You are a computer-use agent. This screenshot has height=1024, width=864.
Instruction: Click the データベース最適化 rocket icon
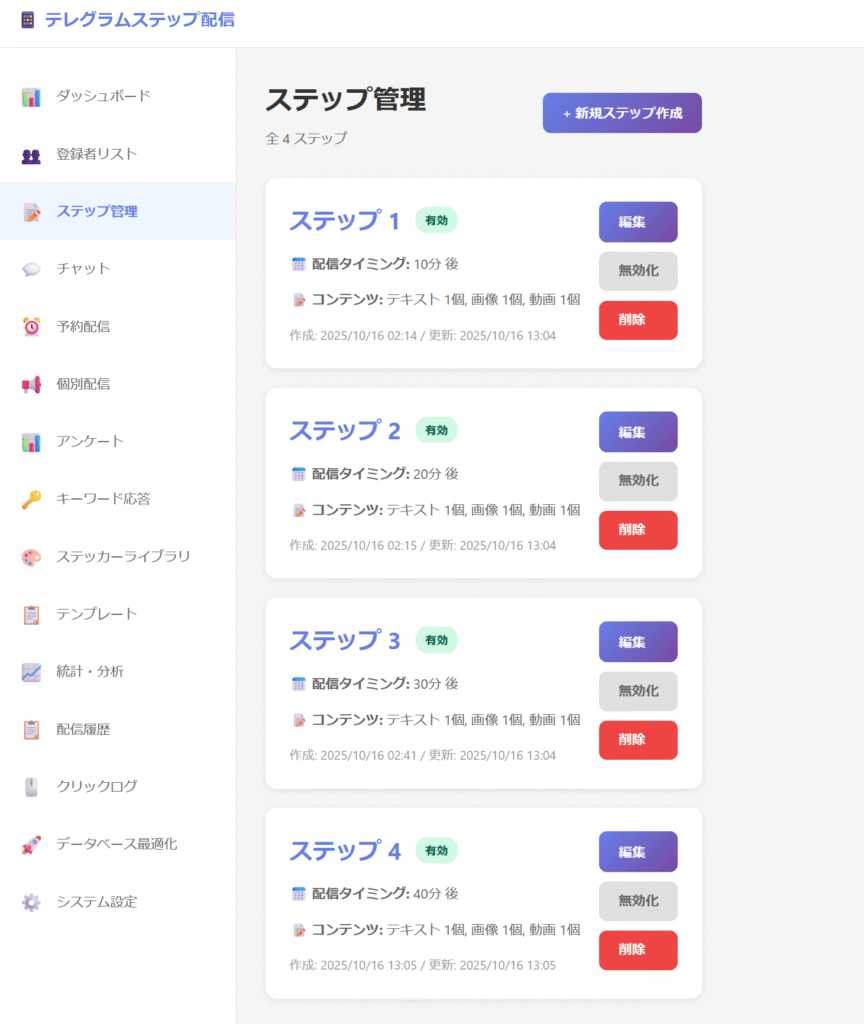[31, 845]
